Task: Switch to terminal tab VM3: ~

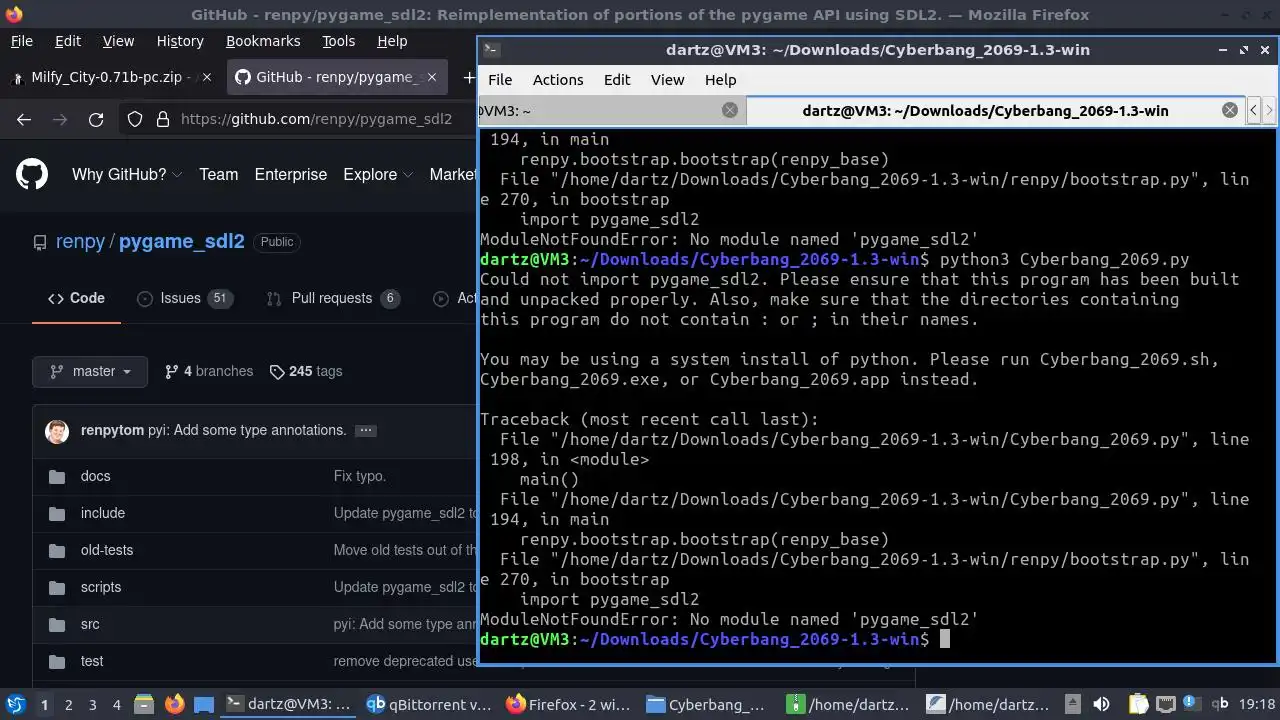Action: click(x=611, y=110)
